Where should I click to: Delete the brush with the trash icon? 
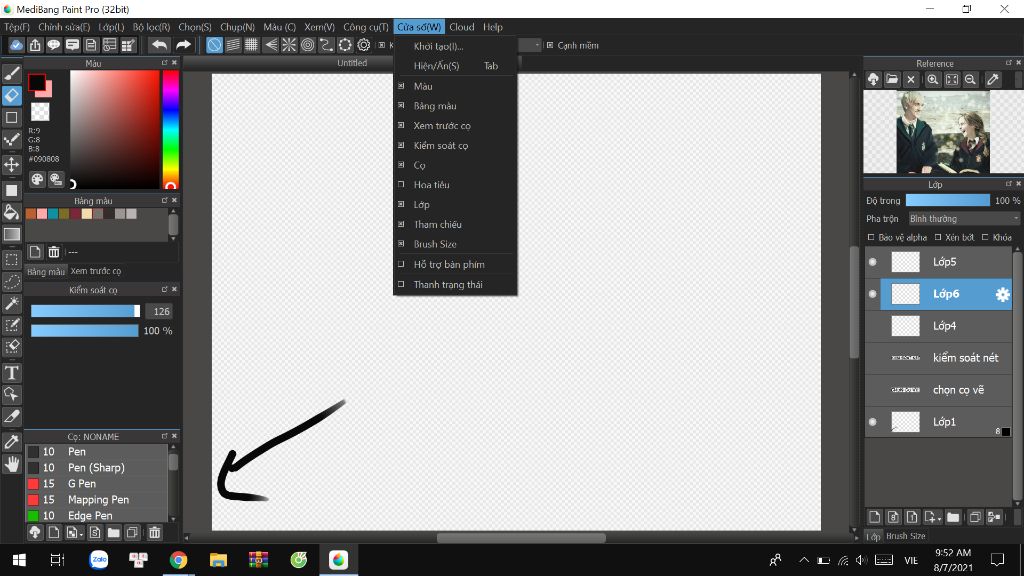click(x=154, y=533)
